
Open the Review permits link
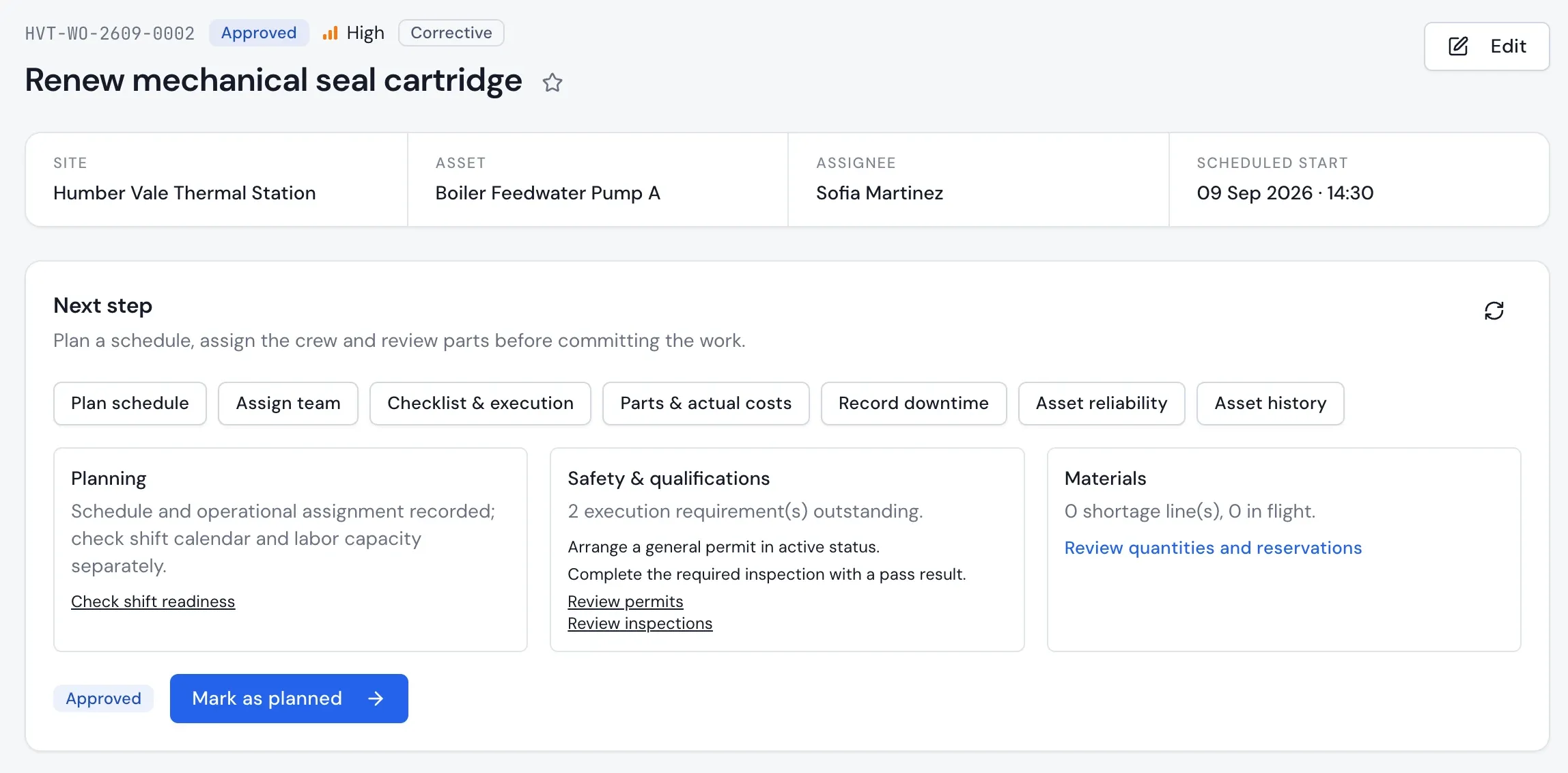point(626,602)
